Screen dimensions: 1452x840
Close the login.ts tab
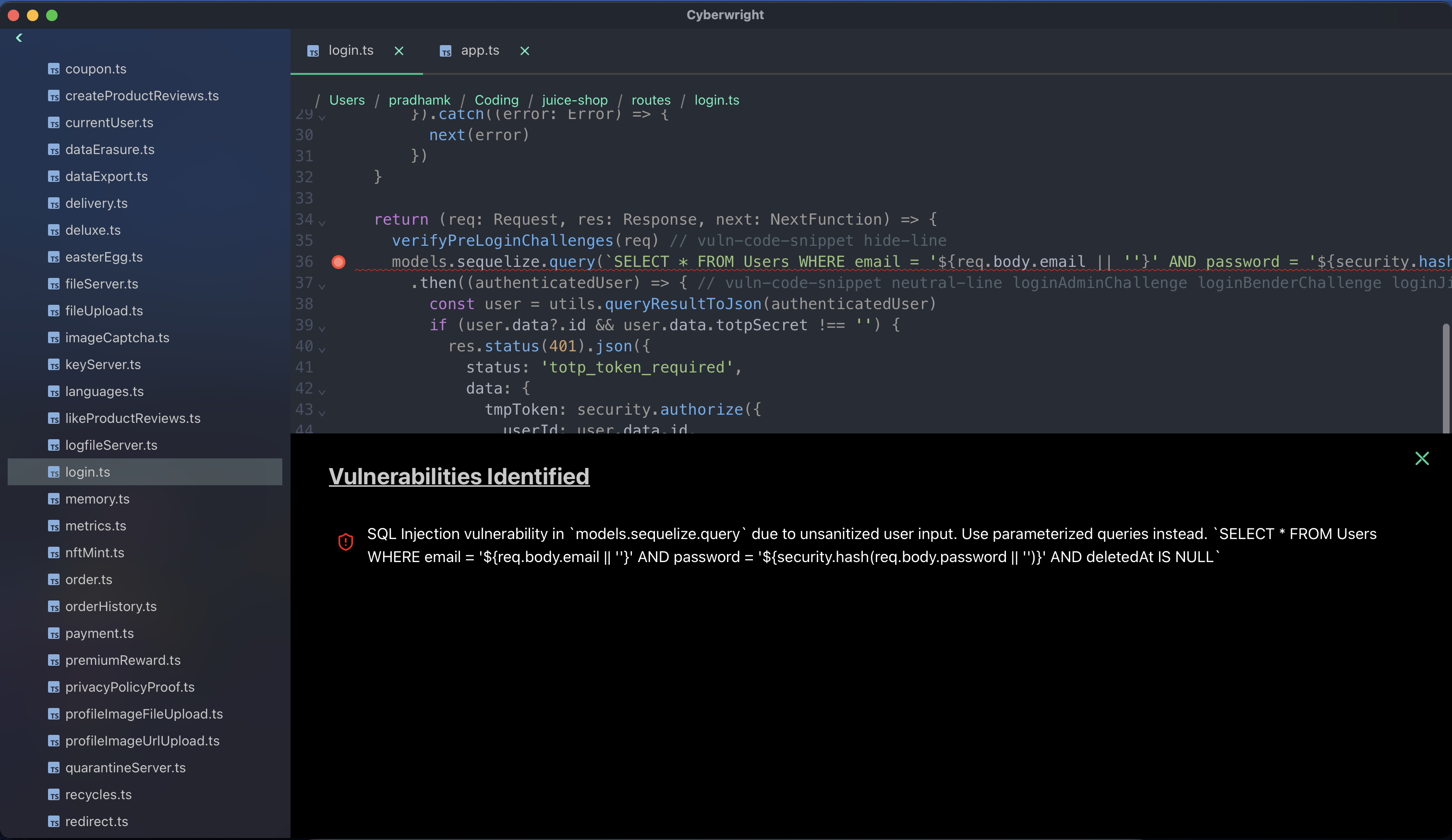(399, 51)
